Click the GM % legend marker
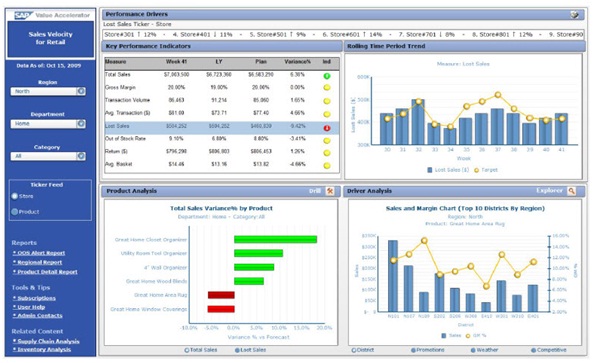Viewport: 593px width, 363px height. point(468,335)
